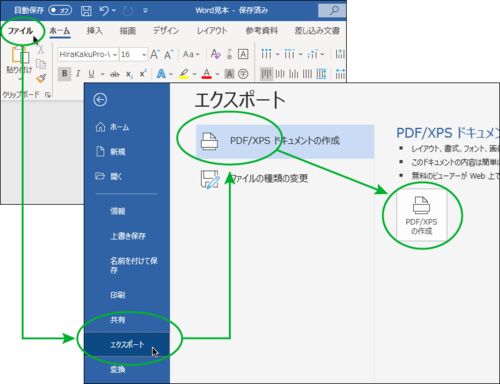Open the Bullets dropdown arrow
The height and width of the screenshot is (384, 500).
tap(277, 54)
